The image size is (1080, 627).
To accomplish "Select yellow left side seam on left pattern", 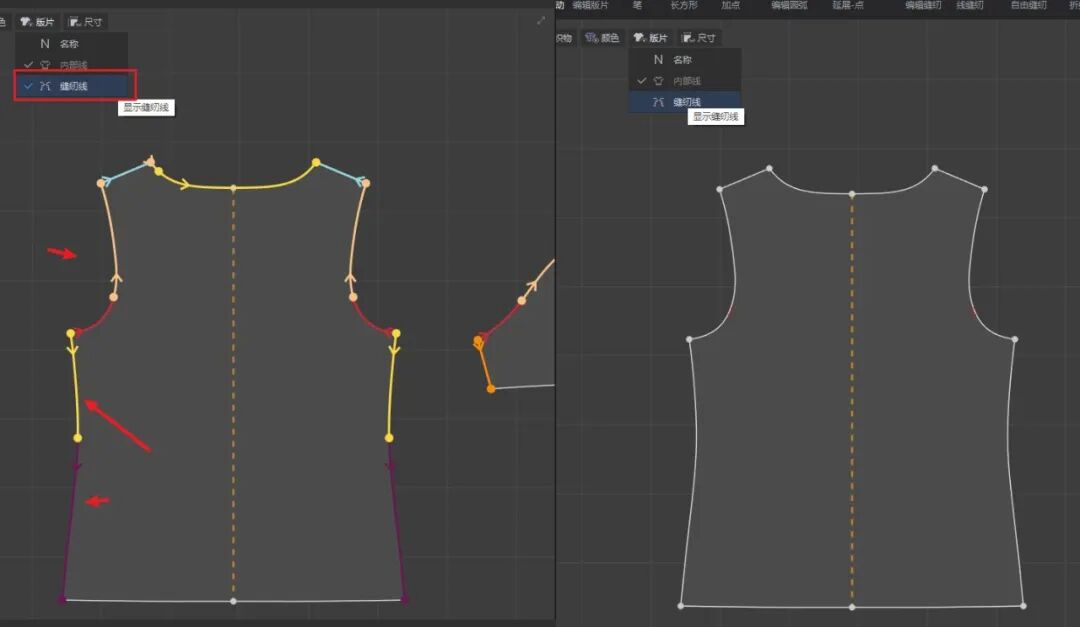I will coord(76,386).
